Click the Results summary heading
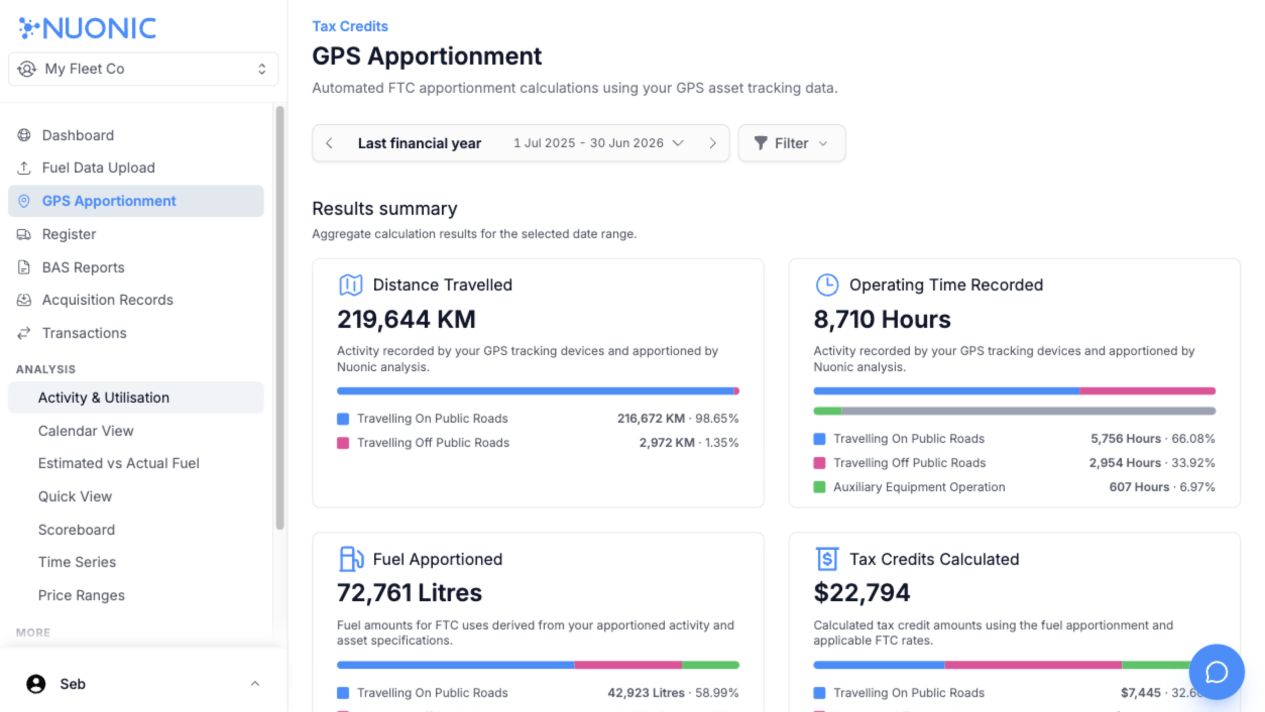This screenshot has width=1265, height=712. coord(385,209)
